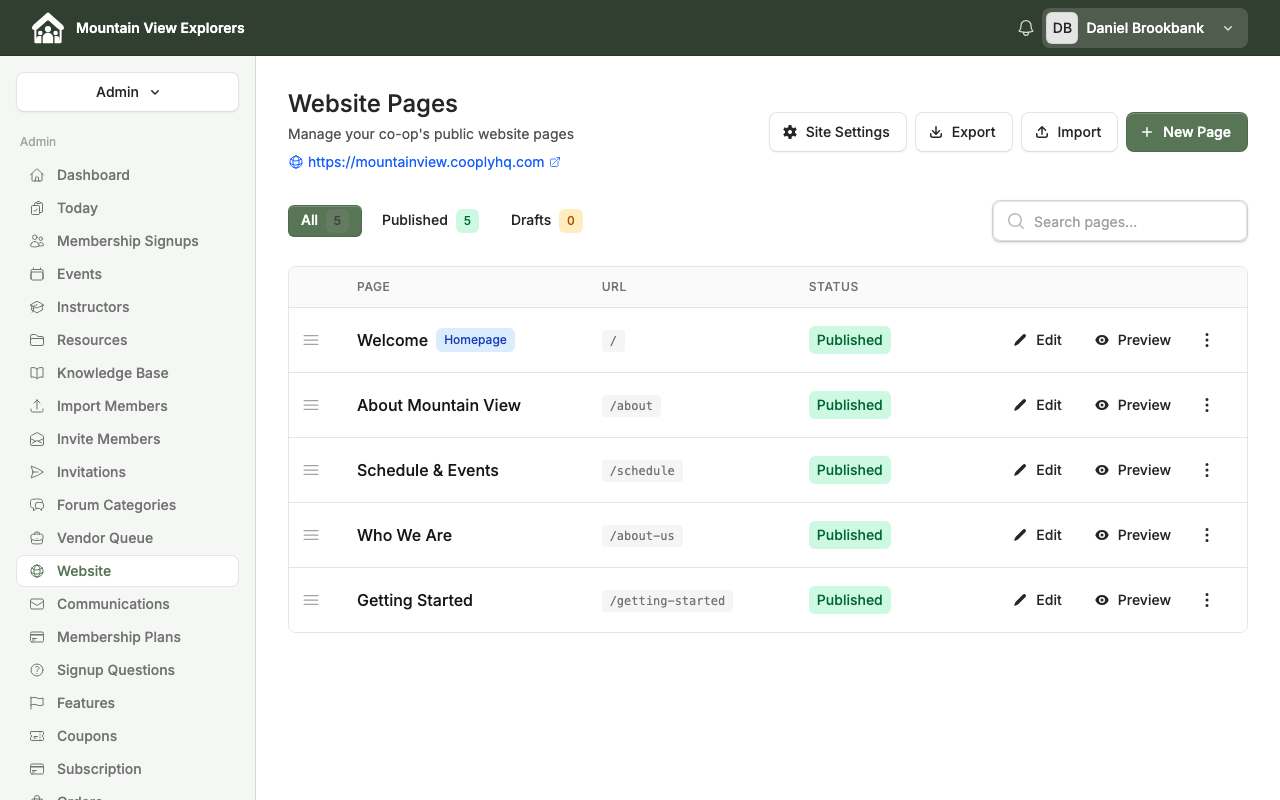The width and height of the screenshot is (1280, 800).
Task: Edit the About Mountain View page
Action: pos(1038,405)
